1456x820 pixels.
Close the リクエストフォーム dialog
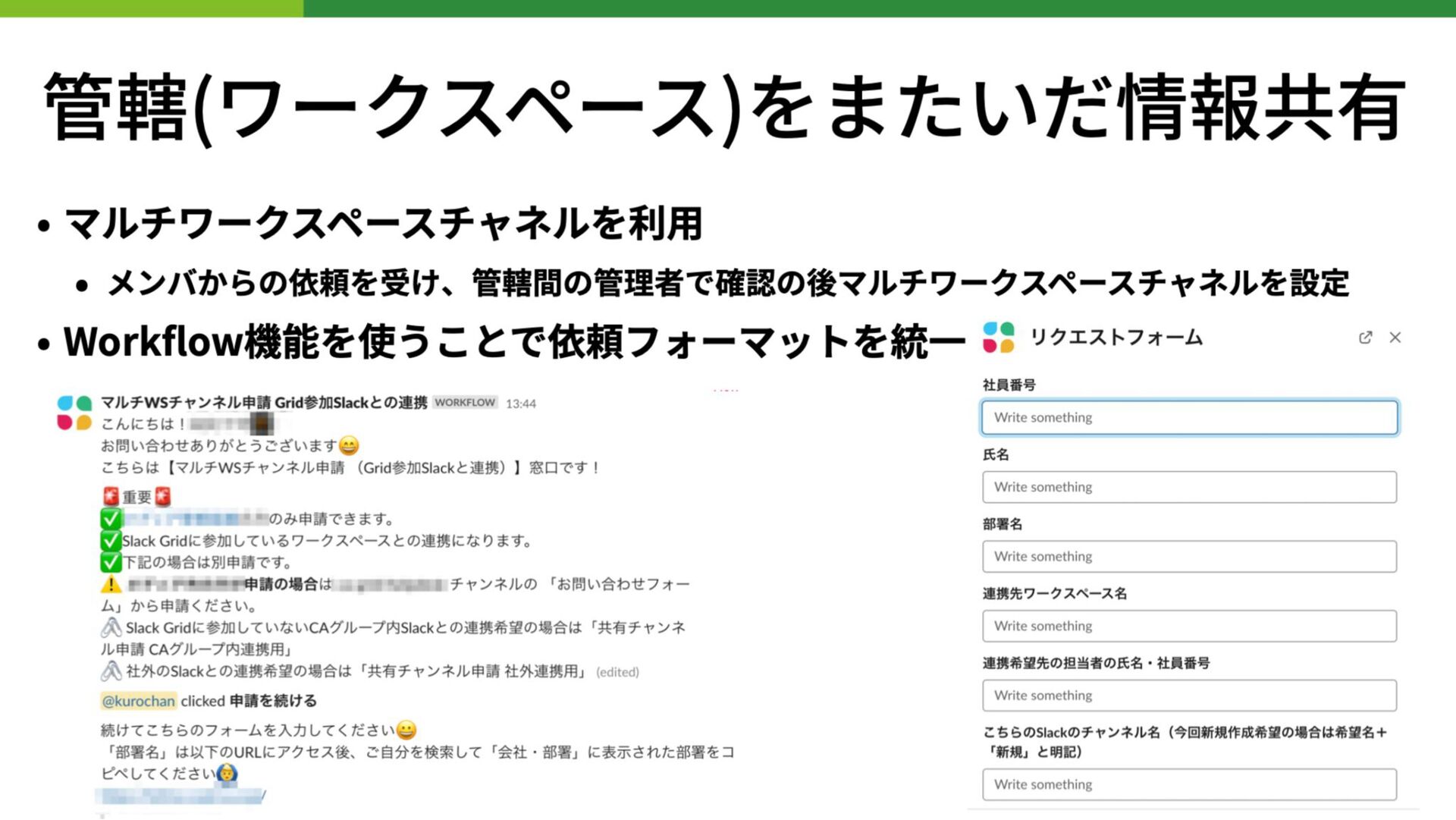pos(1395,338)
